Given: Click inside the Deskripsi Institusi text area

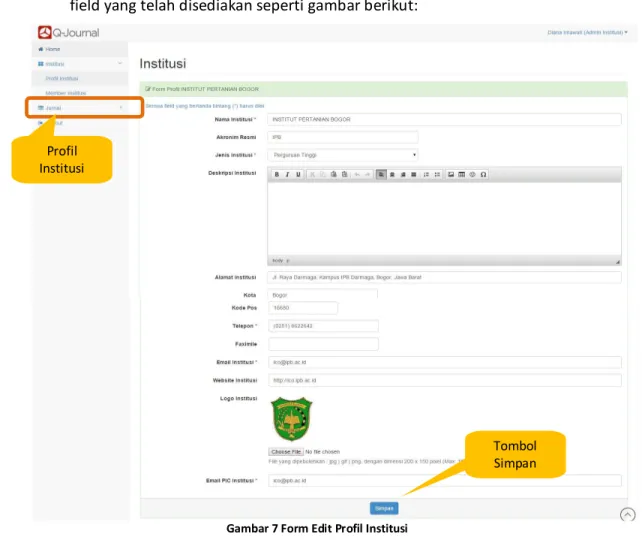Looking at the screenshot, I should [x=444, y=218].
